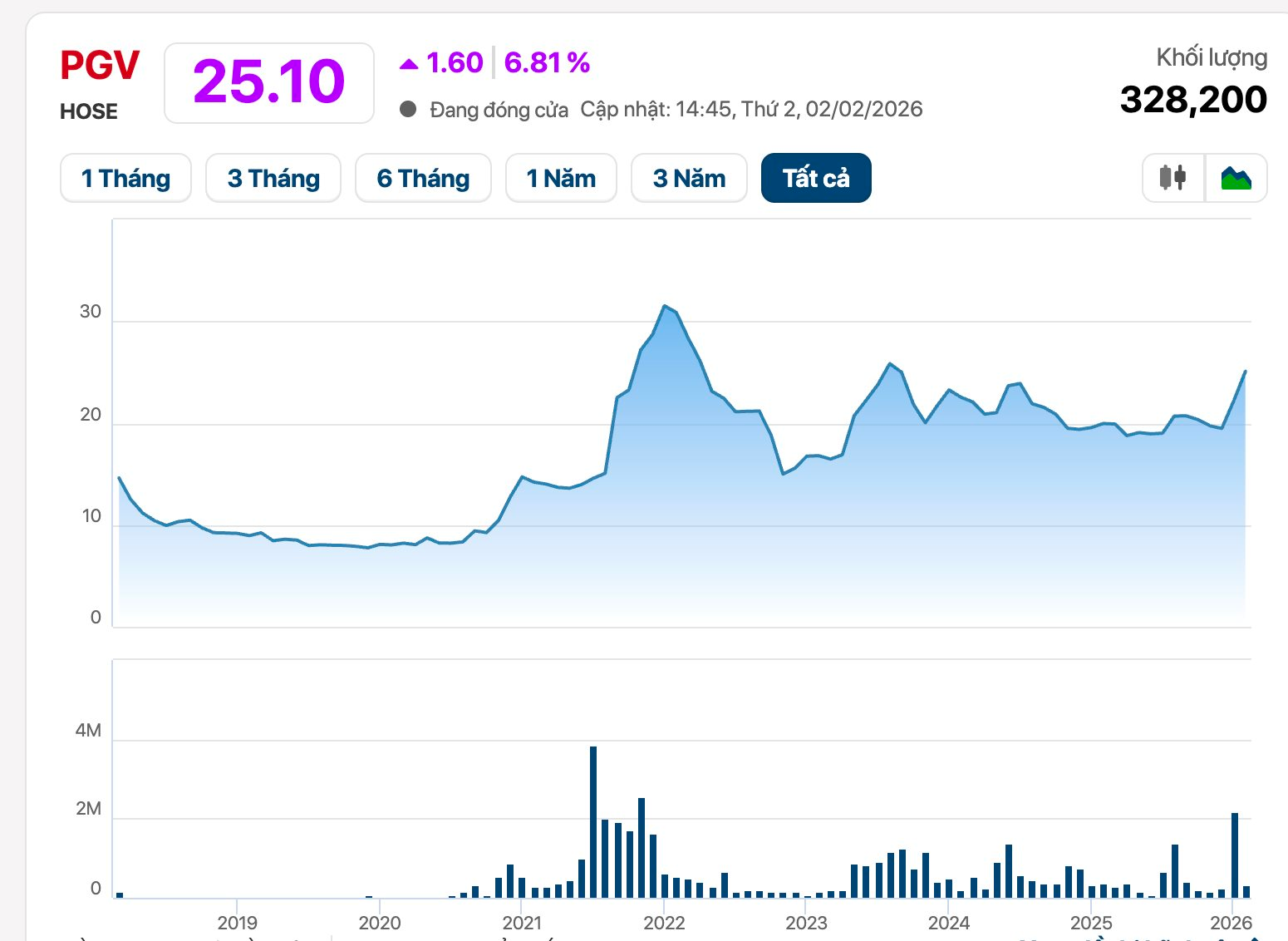
Task: Click the HOSE exchange label
Action: (x=89, y=111)
